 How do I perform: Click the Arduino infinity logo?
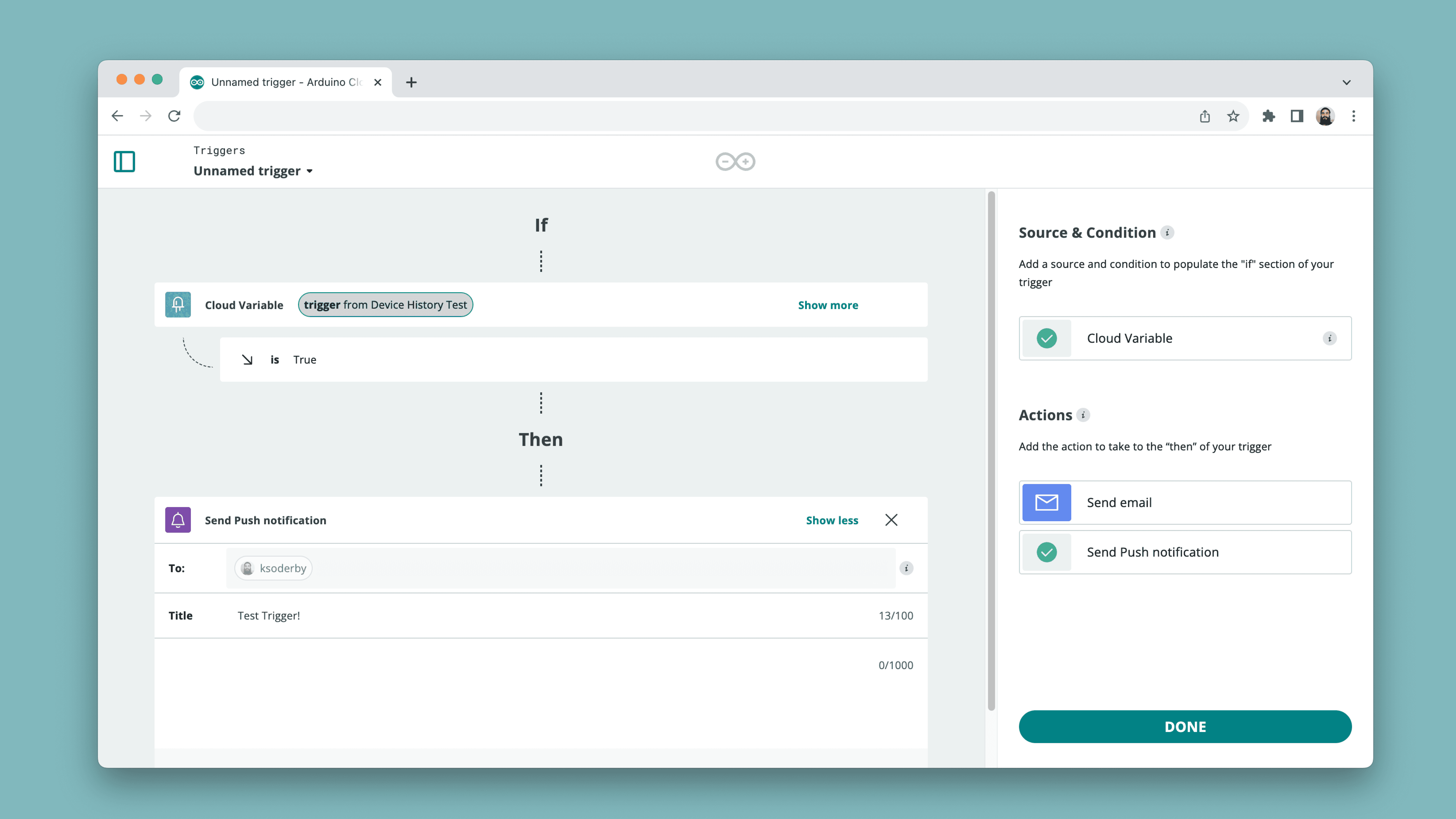pyautogui.click(x=735, y=162)
